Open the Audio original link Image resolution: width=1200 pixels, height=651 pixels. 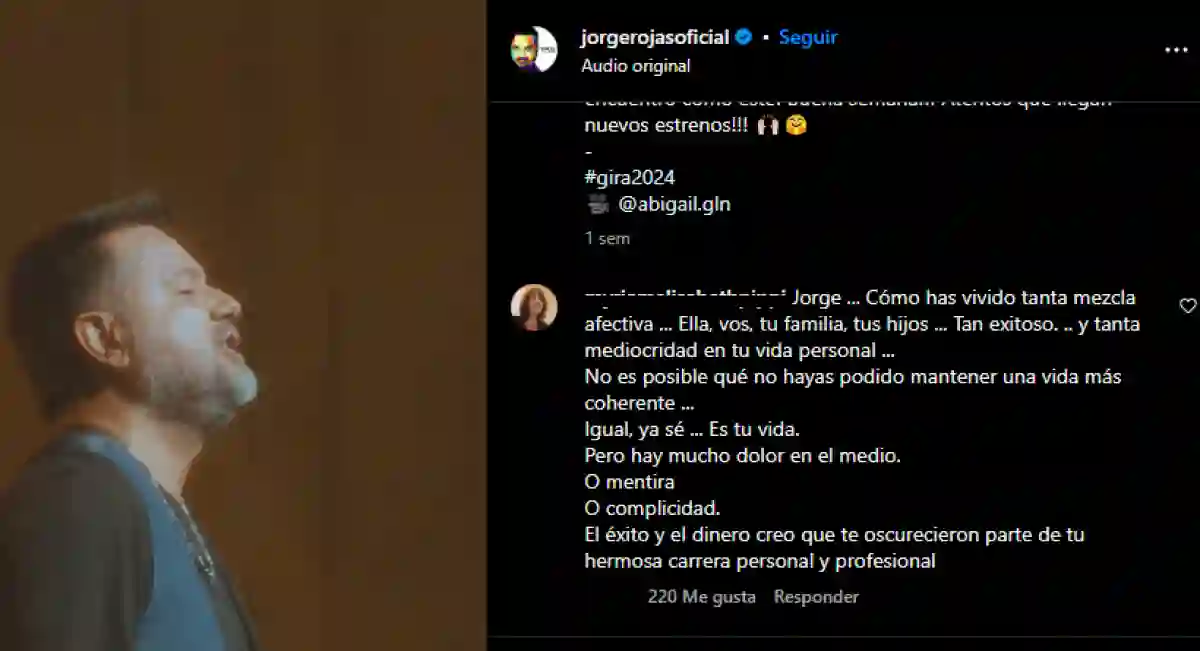[636, 66]
